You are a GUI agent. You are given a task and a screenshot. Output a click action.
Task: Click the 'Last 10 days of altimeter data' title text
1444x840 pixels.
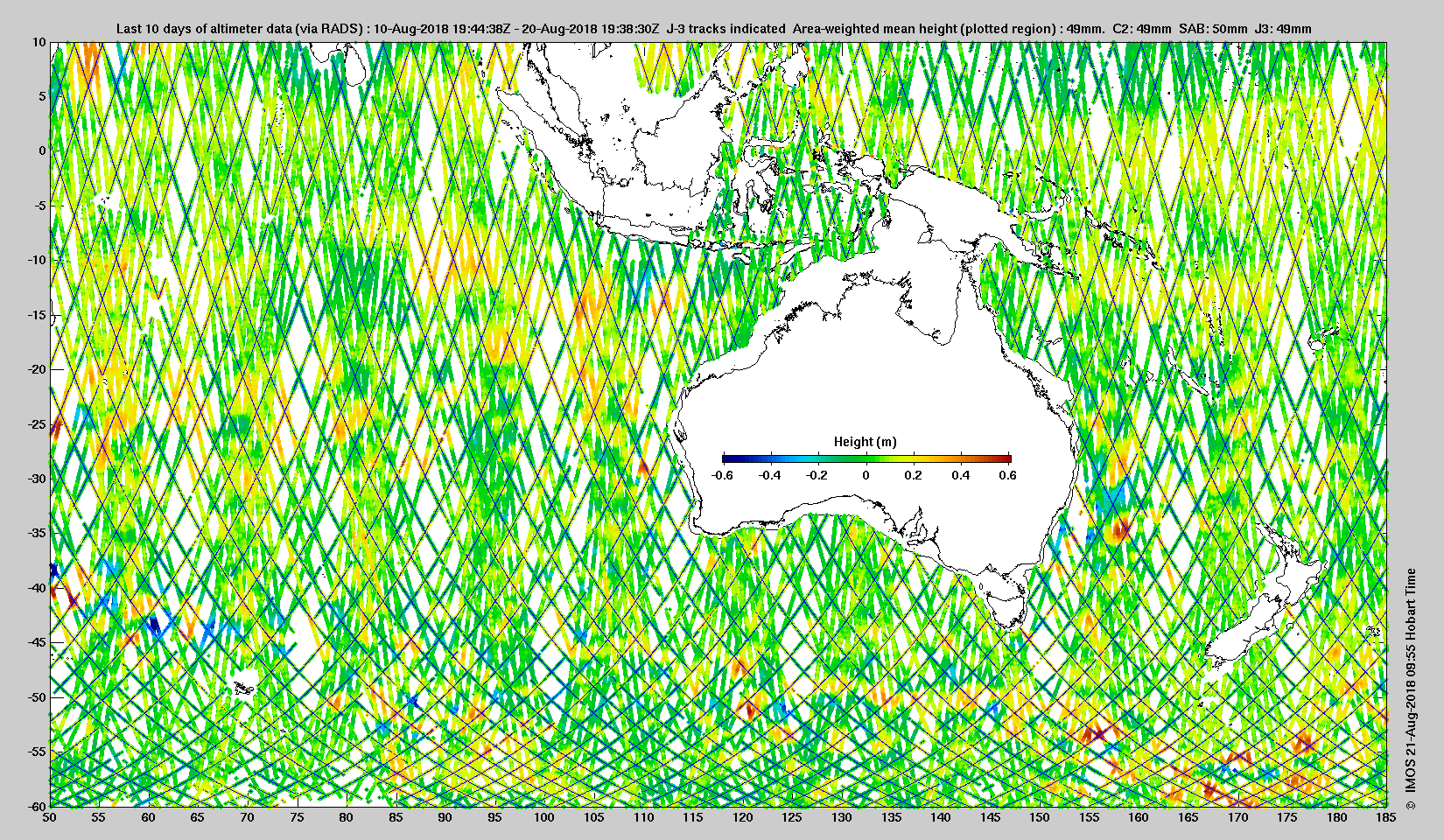[205, 29]
